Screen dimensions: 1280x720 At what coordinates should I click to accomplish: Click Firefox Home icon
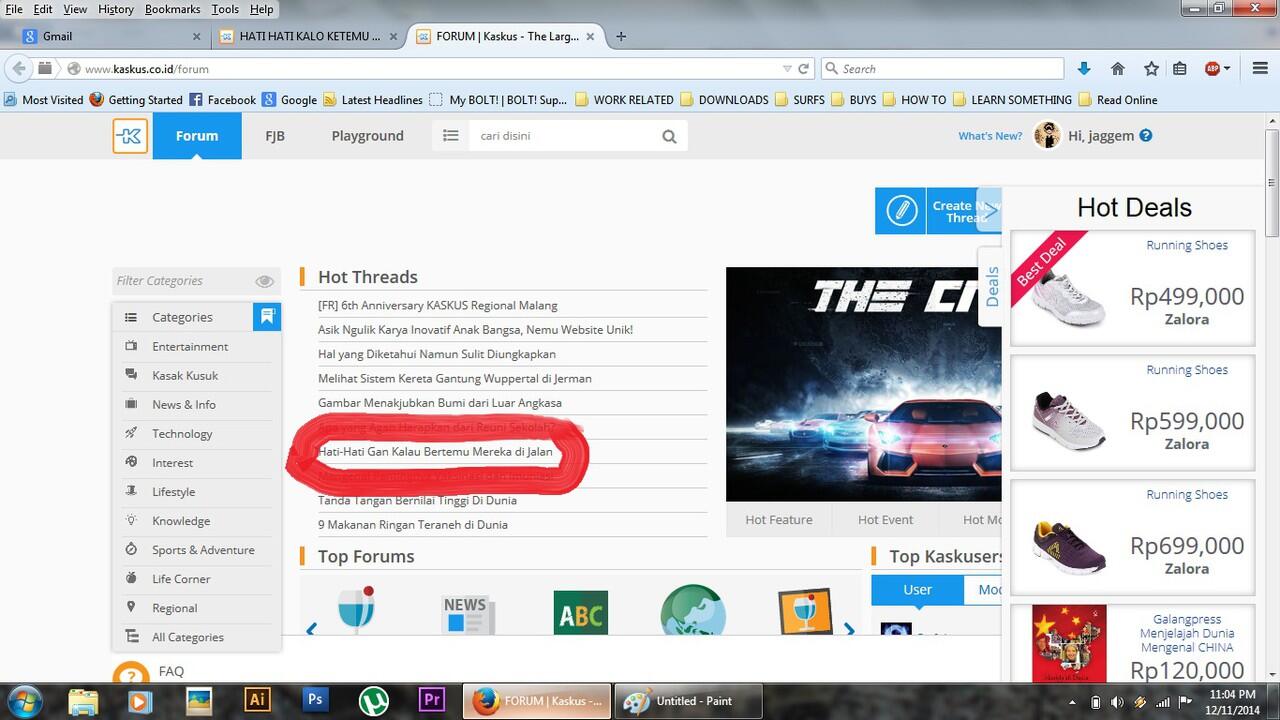click(x=1118, y=68)
